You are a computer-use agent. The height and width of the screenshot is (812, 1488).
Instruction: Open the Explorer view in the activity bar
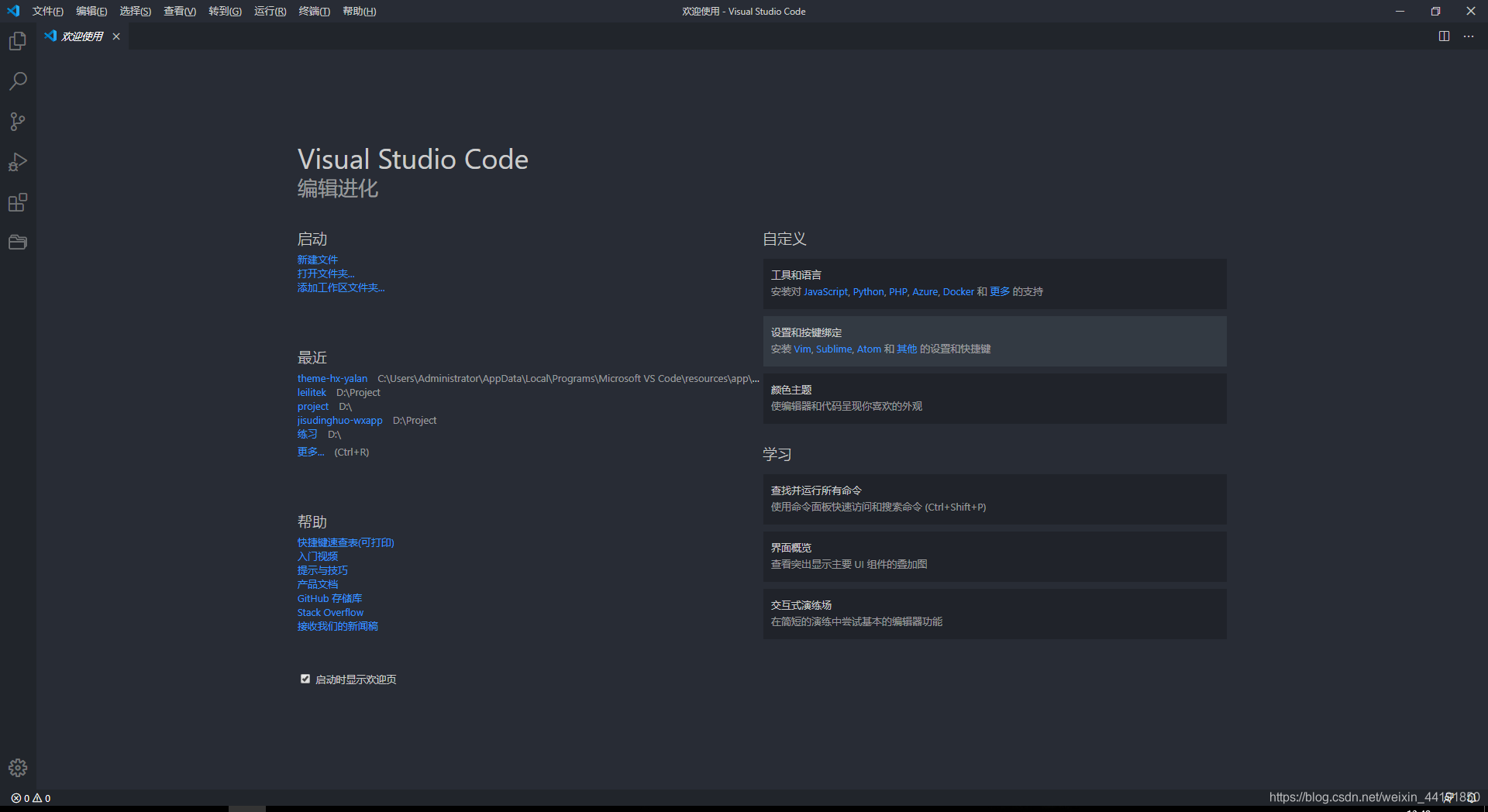tap(17, 41)
